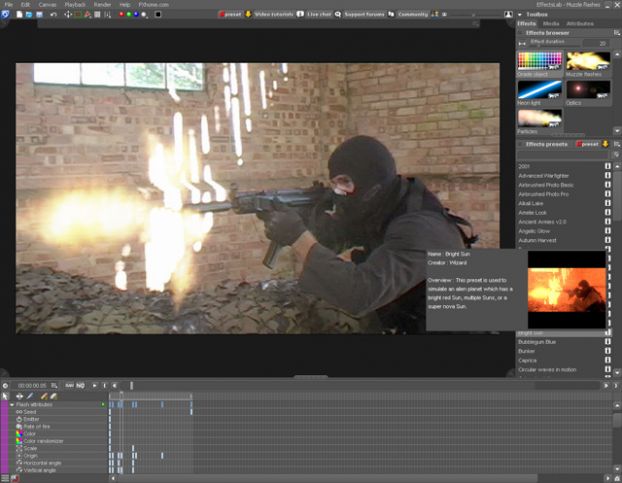The width and height of the screenshot is (622, 483).
Task: Select the Neon light effect thumbnail
Action: 540,90
